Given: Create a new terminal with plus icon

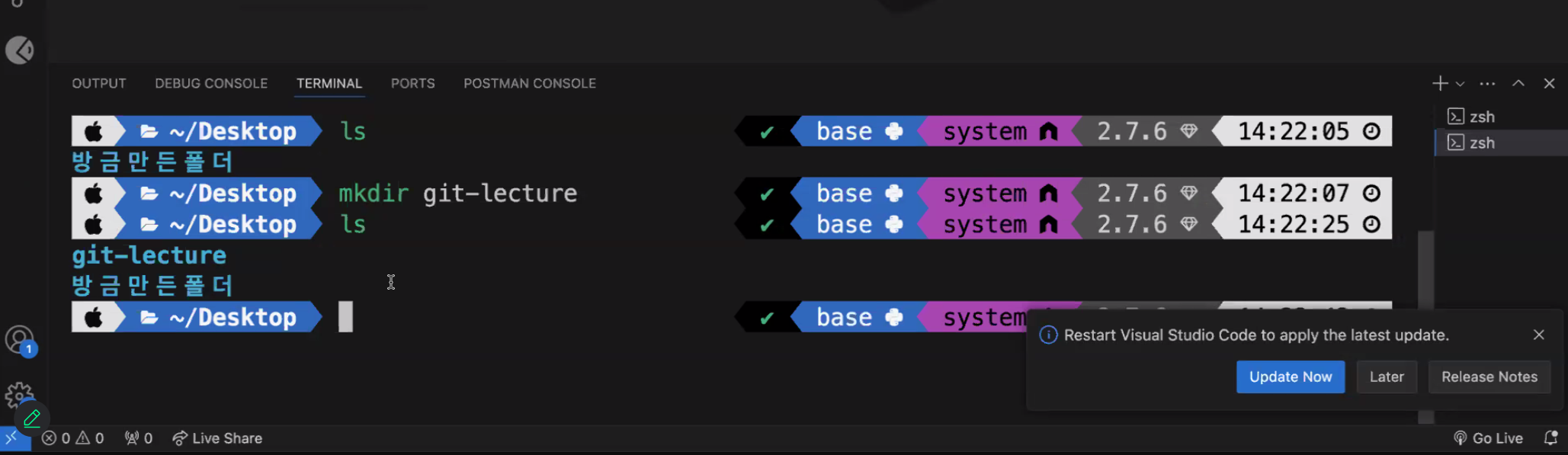Looking at the screenshot, I should click(1440, 83).
